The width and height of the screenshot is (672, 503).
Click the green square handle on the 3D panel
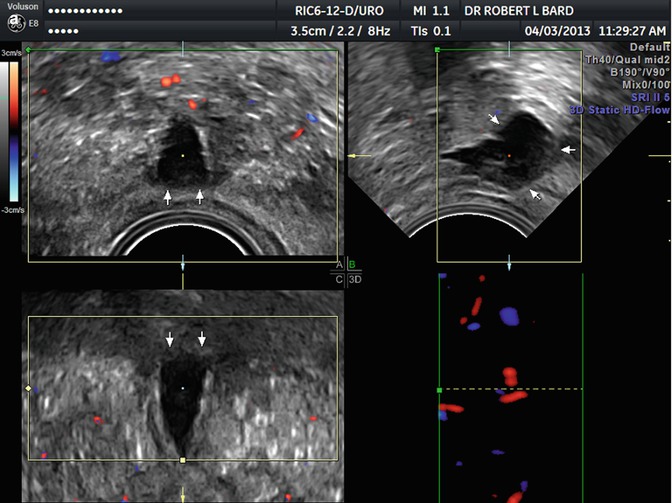[439, 389]
